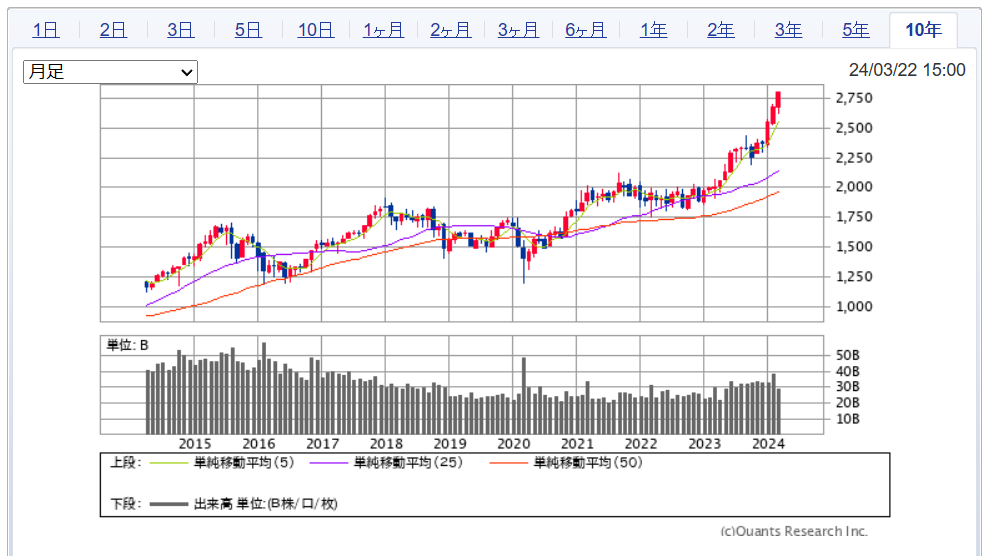Show the 6ヶ月 chart tab
The height and width of the screenshot is (556, 985).
(585, 30)
